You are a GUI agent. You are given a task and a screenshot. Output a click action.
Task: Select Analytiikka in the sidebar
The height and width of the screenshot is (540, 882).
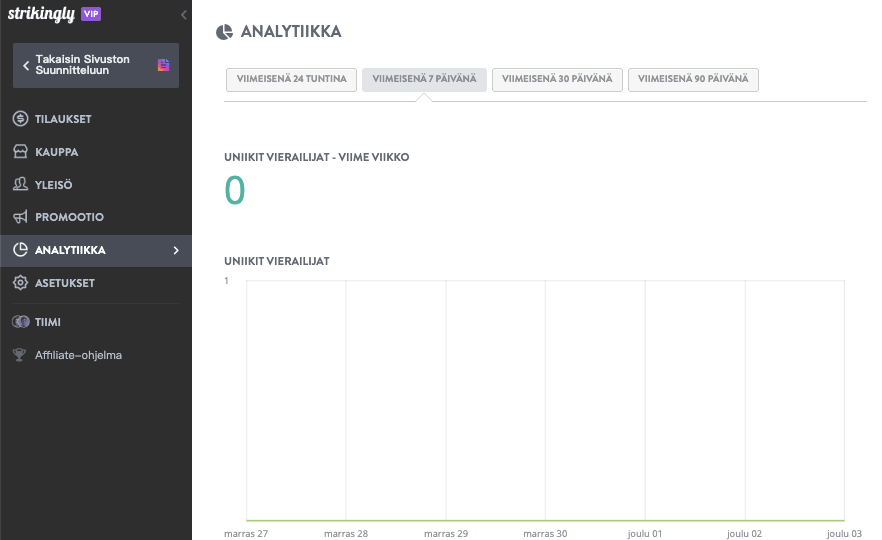[x=96, y=250]
